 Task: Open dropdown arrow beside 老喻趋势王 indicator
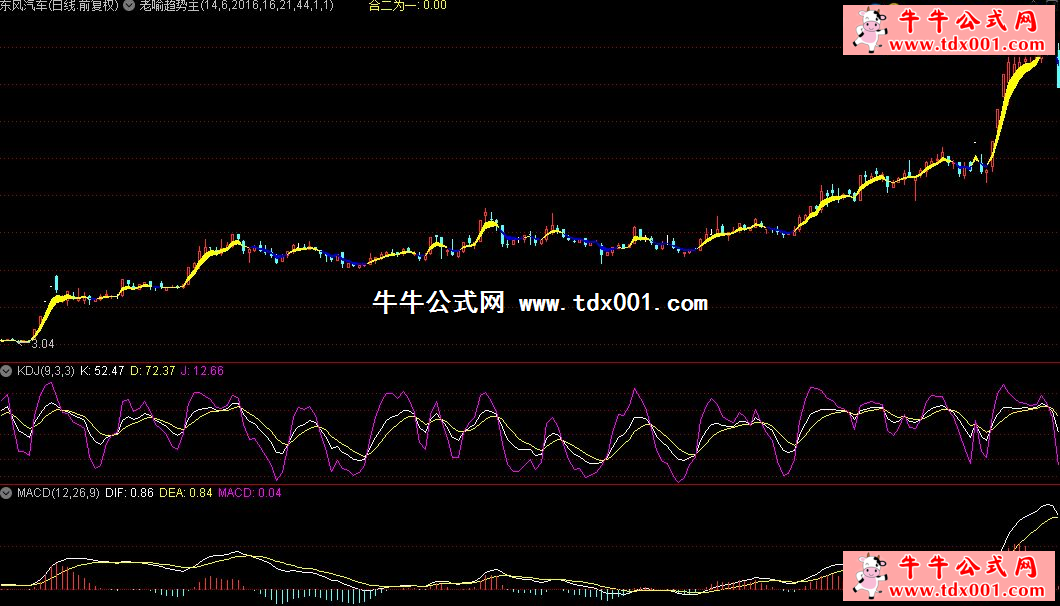click(130, 6)
